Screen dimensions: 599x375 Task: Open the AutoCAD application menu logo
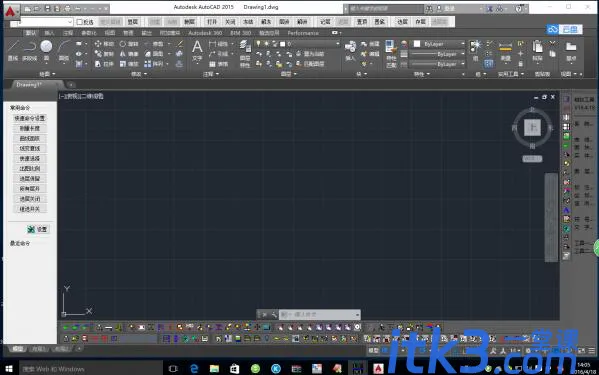pyautogui.click(x=11, y=11)
